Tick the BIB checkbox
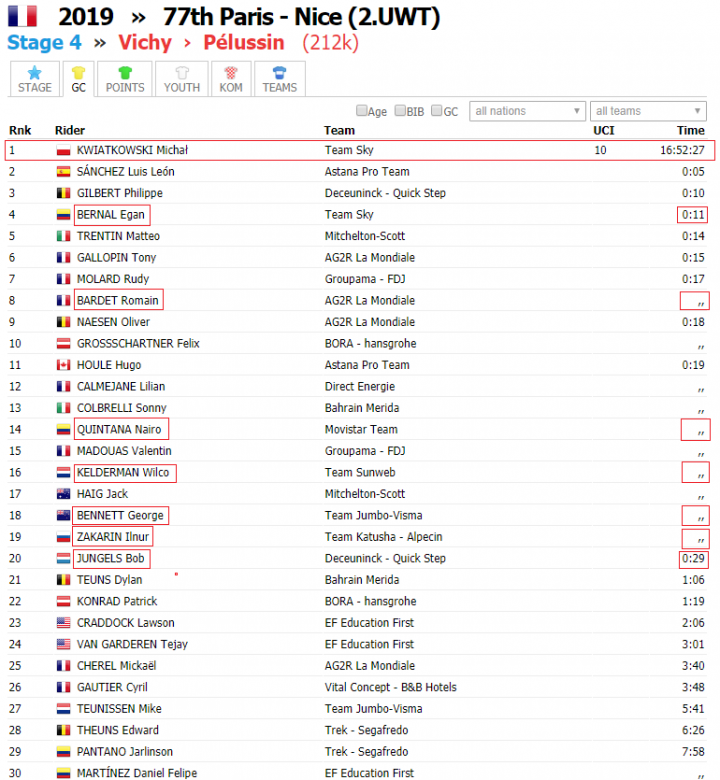 tap(400, 110)
